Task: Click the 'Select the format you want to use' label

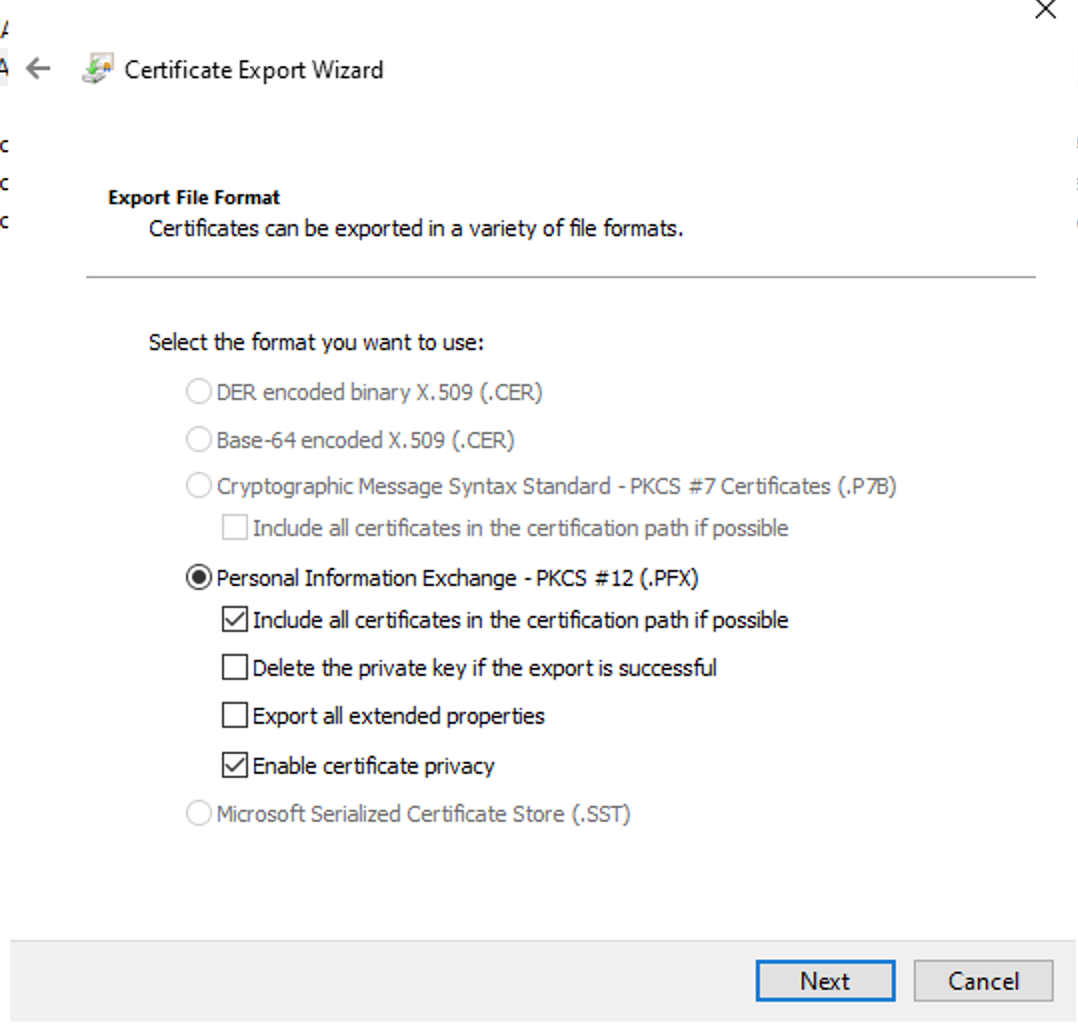Action: coord(316,343)
